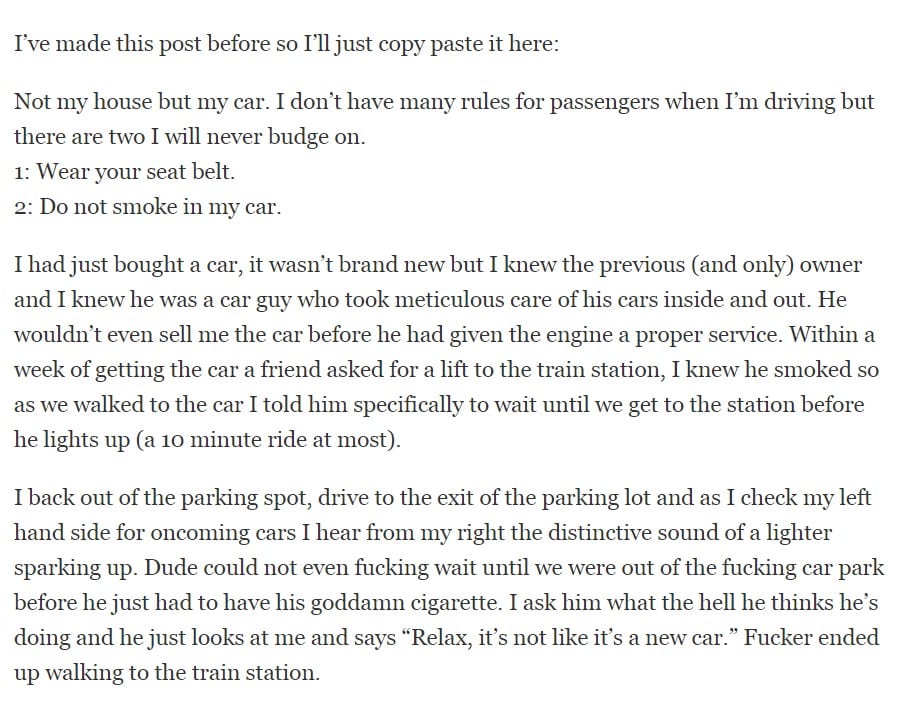Click the text "1: Wear your seat belt."
The width and height of the screenshot is (906, 702).
click(x=124, y=172)
